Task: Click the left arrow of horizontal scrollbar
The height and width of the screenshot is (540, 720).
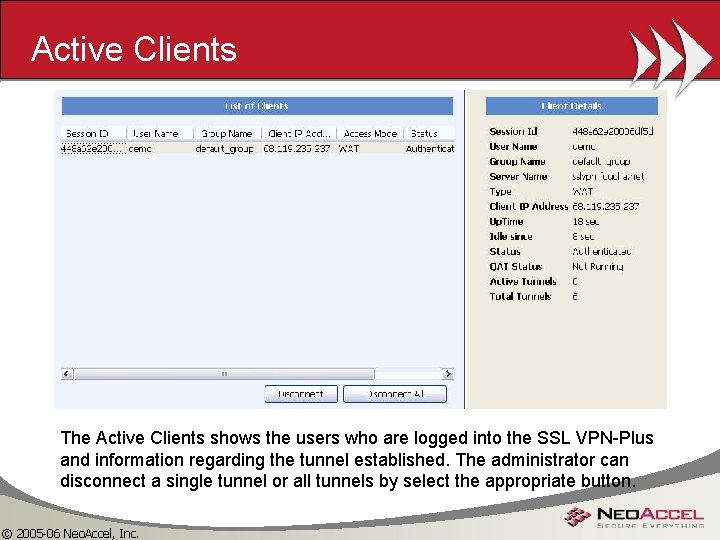Action: tap(67, 374)
